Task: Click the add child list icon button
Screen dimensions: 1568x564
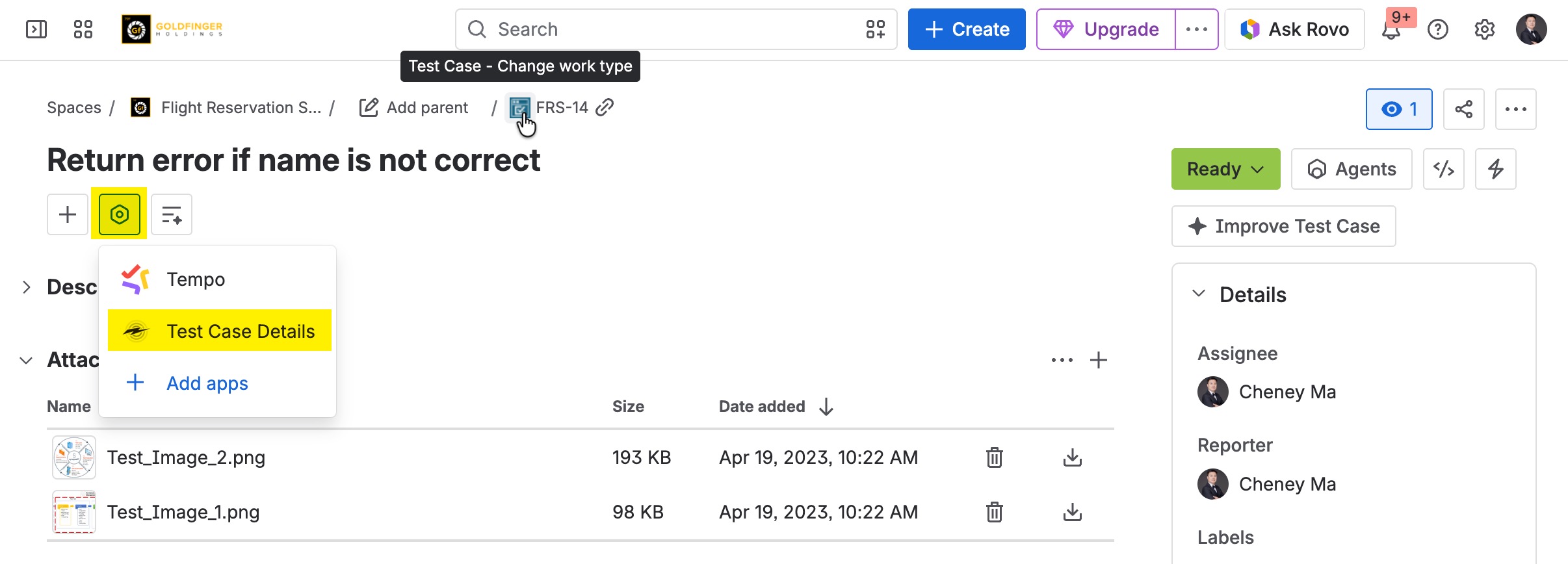Action: 172,214
